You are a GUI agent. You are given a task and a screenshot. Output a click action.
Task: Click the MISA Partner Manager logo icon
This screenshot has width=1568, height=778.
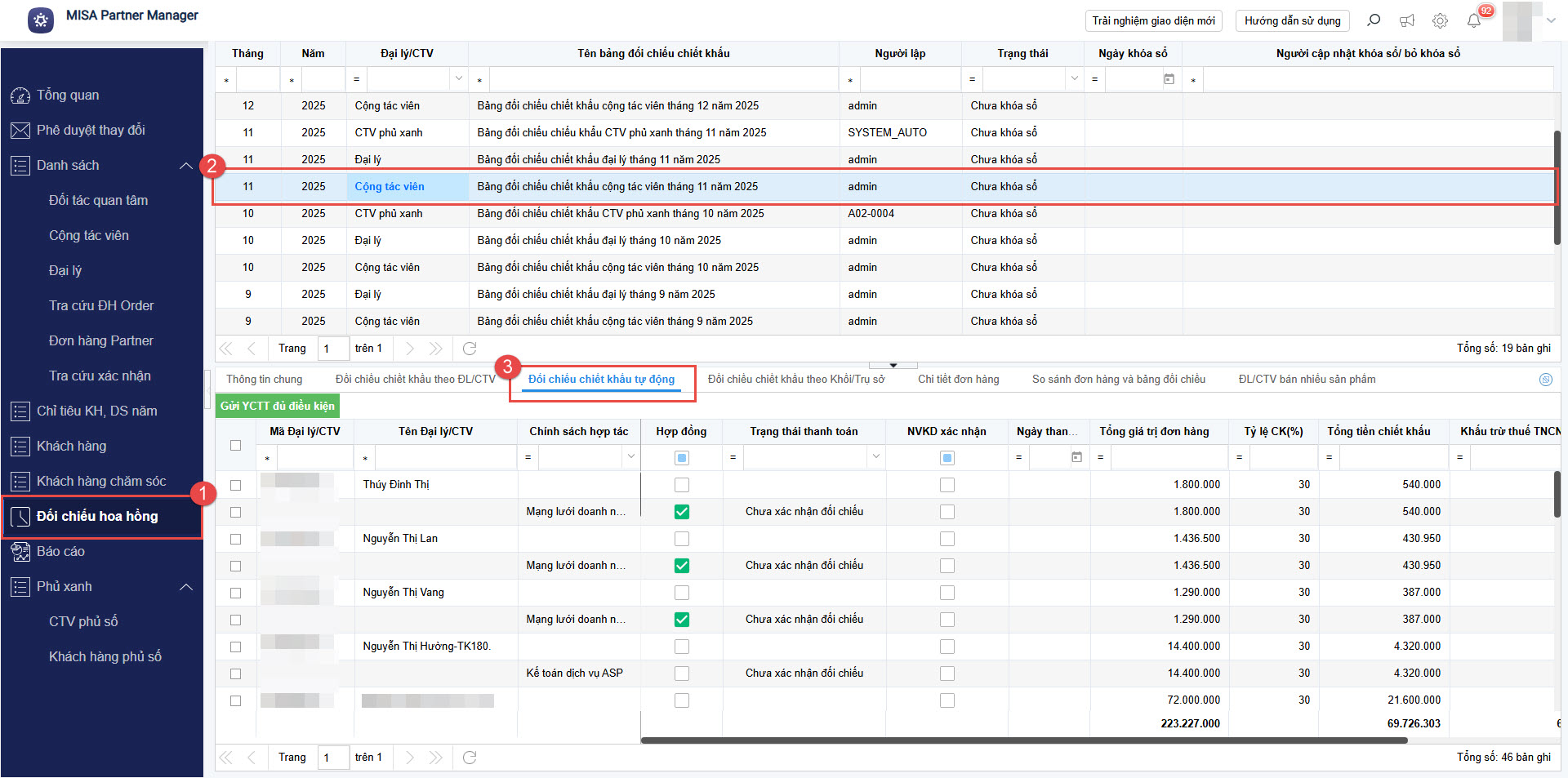[x=41, y=20]
